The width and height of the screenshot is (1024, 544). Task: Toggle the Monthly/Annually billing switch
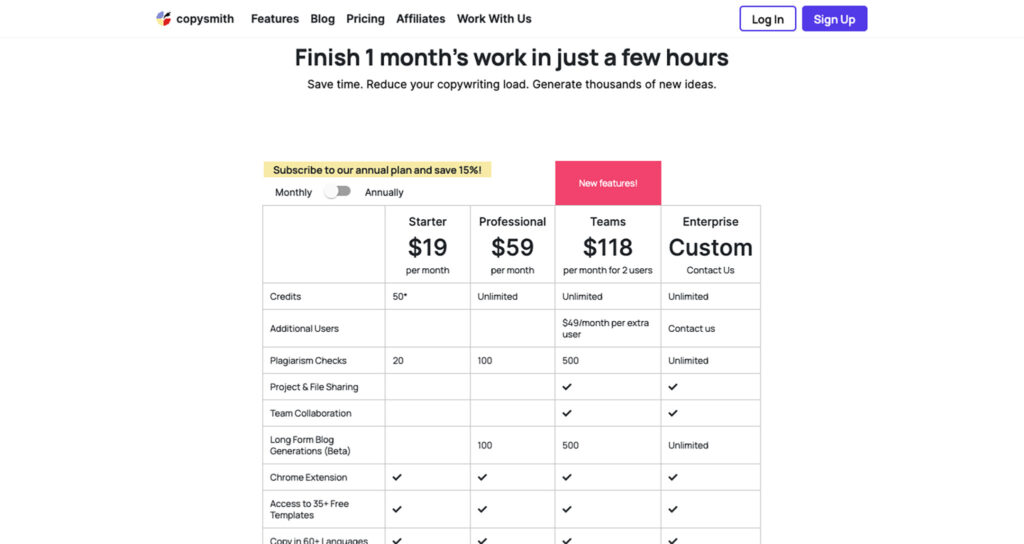337,191
